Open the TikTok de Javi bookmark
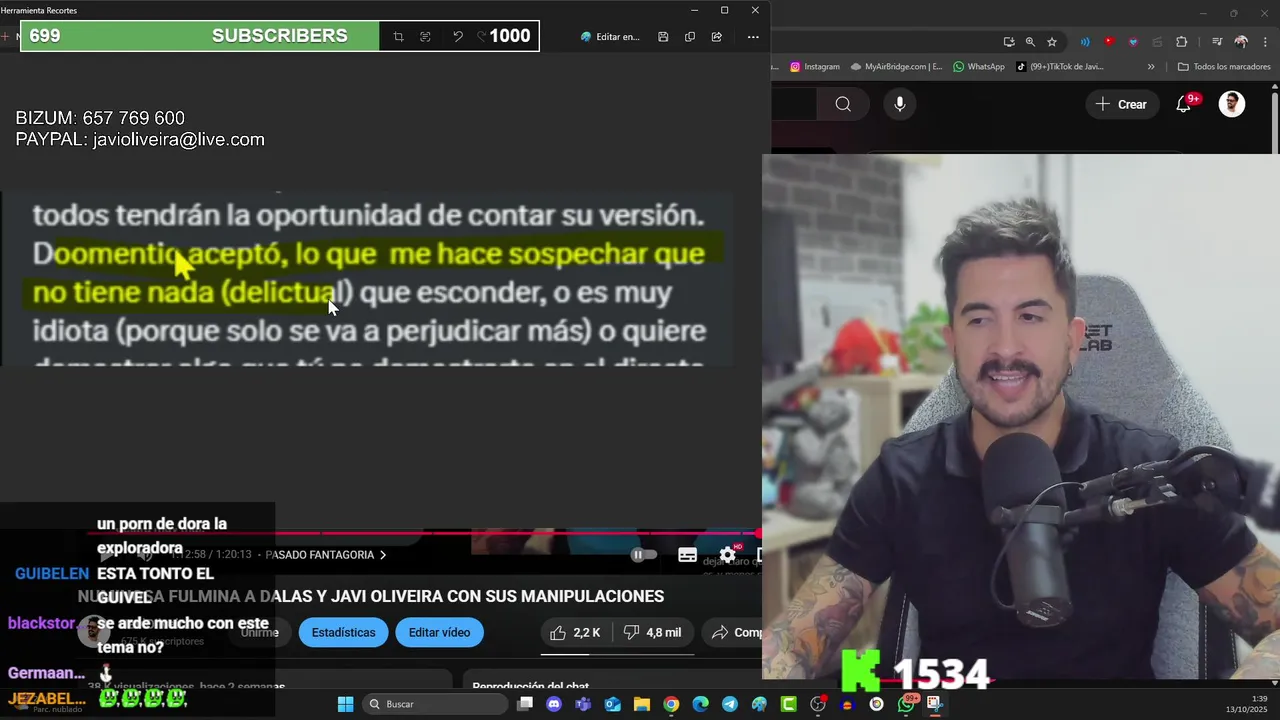The height and width of the screenshot is (720, 1280). [x=1059, y=67]
